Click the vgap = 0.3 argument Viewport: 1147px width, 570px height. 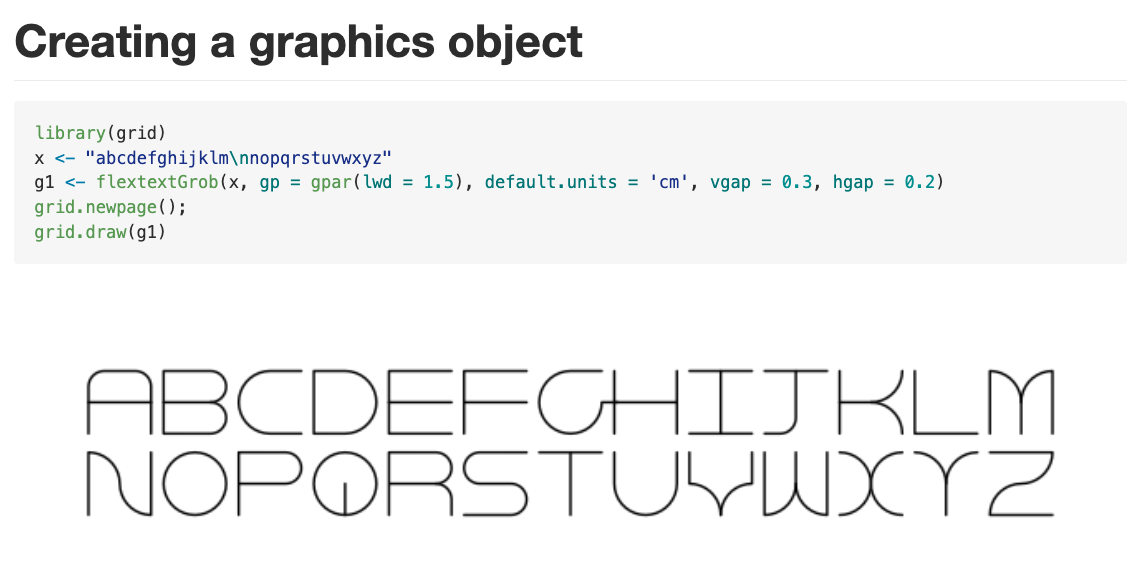click(x=761, y=182)
